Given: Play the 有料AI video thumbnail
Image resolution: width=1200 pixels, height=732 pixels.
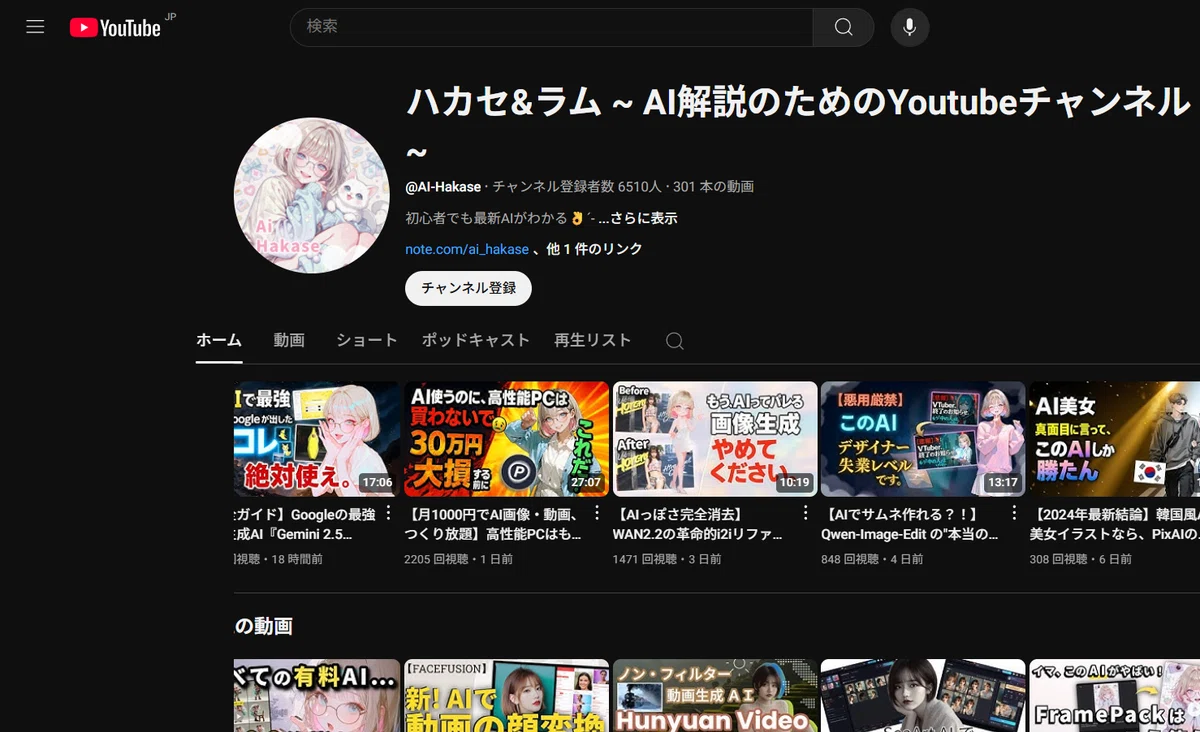Looking at the screenshot, I should (x=317, y=695).
